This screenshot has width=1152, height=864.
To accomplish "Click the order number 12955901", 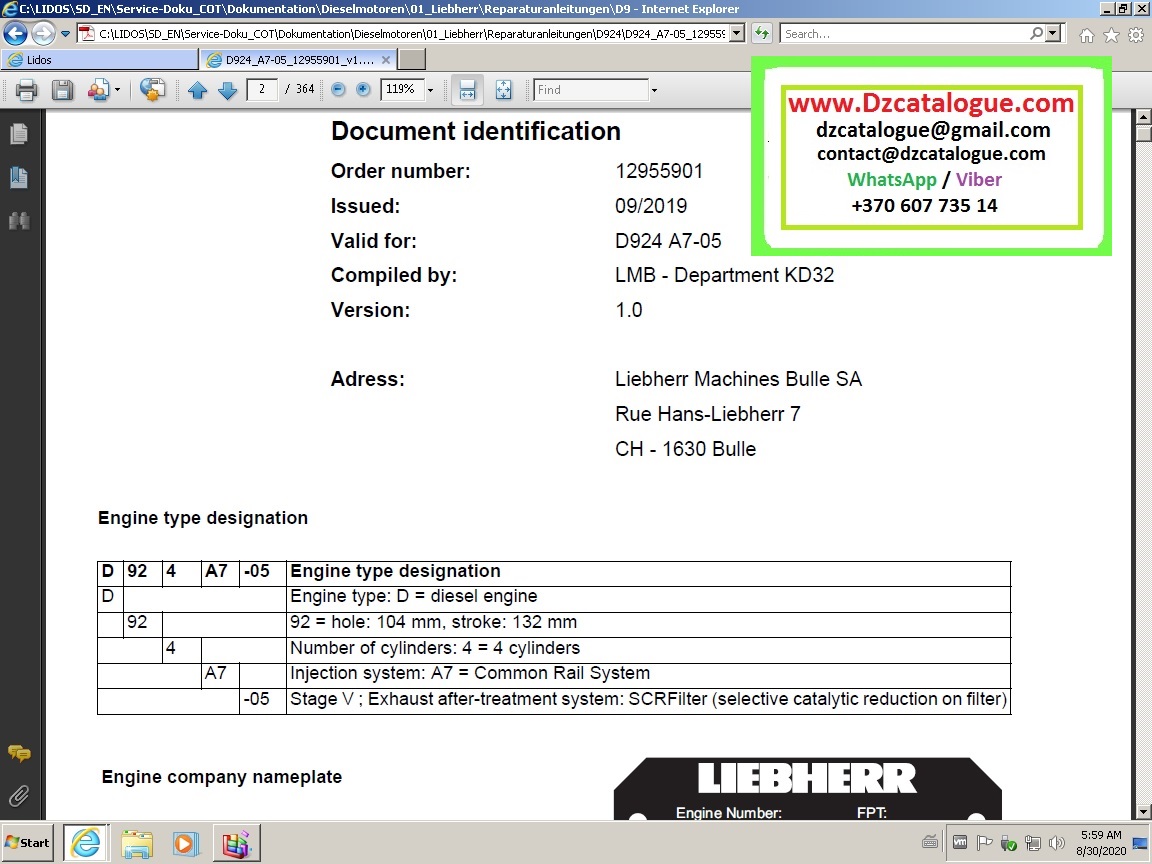I will (x=659, y=171).
